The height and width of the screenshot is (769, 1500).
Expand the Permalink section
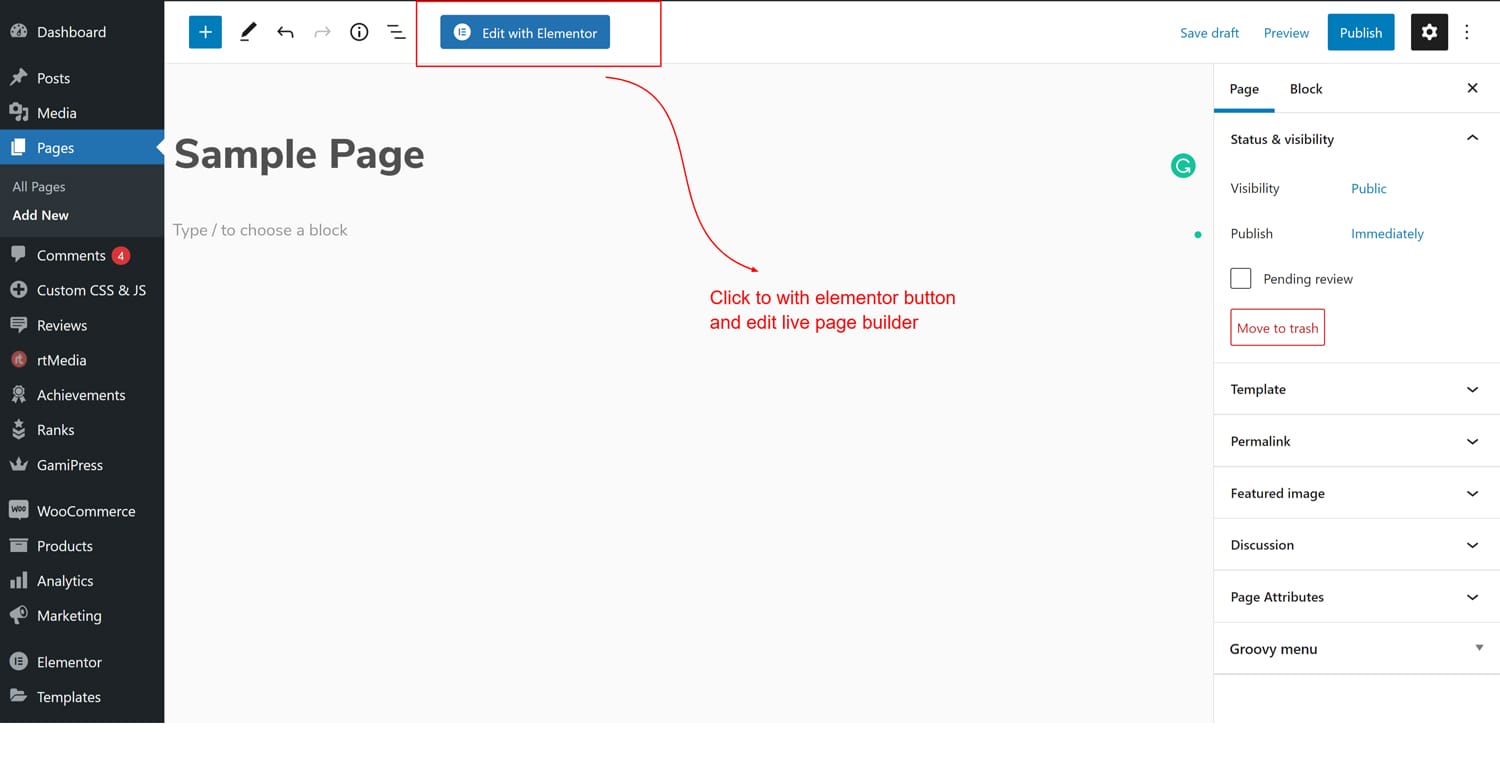click(1356, 441)
